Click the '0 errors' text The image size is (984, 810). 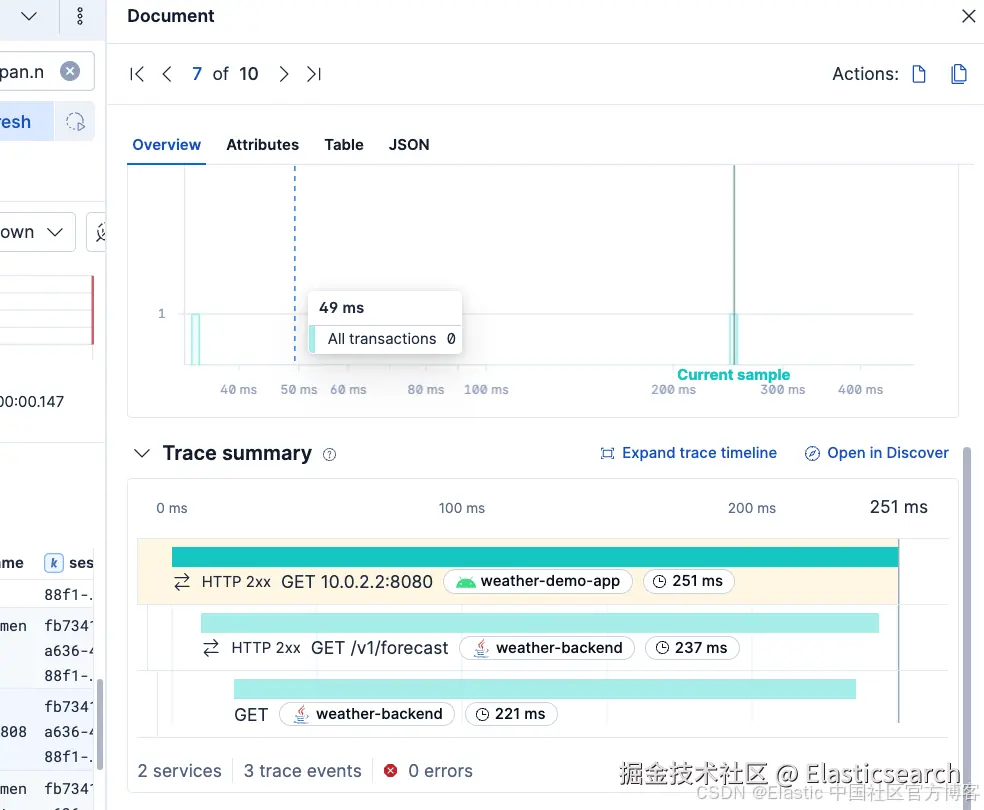coord(440,770)
